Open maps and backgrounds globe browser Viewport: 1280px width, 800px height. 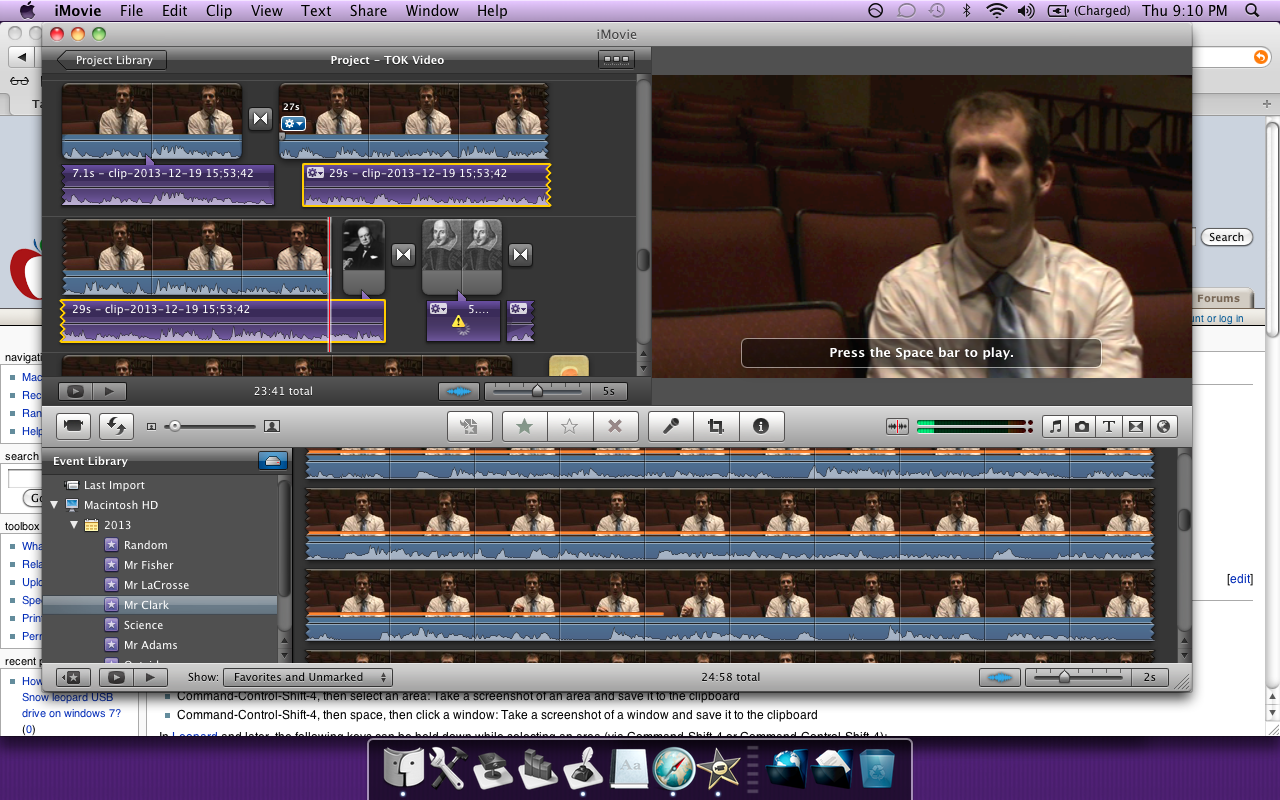[x=1163, y=426]
